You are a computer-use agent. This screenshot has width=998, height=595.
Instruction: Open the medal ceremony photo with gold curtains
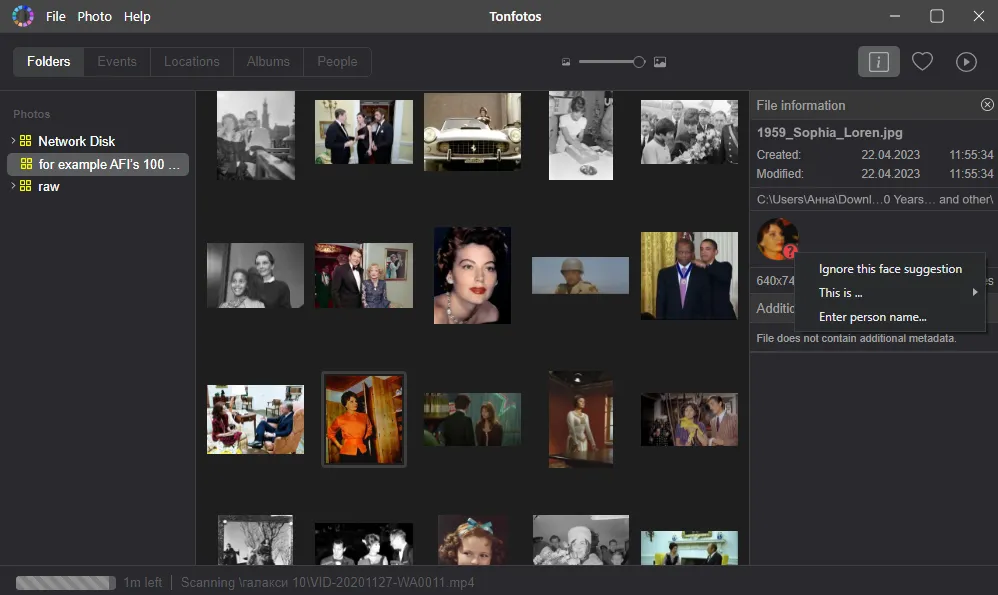tap(689, 276)
